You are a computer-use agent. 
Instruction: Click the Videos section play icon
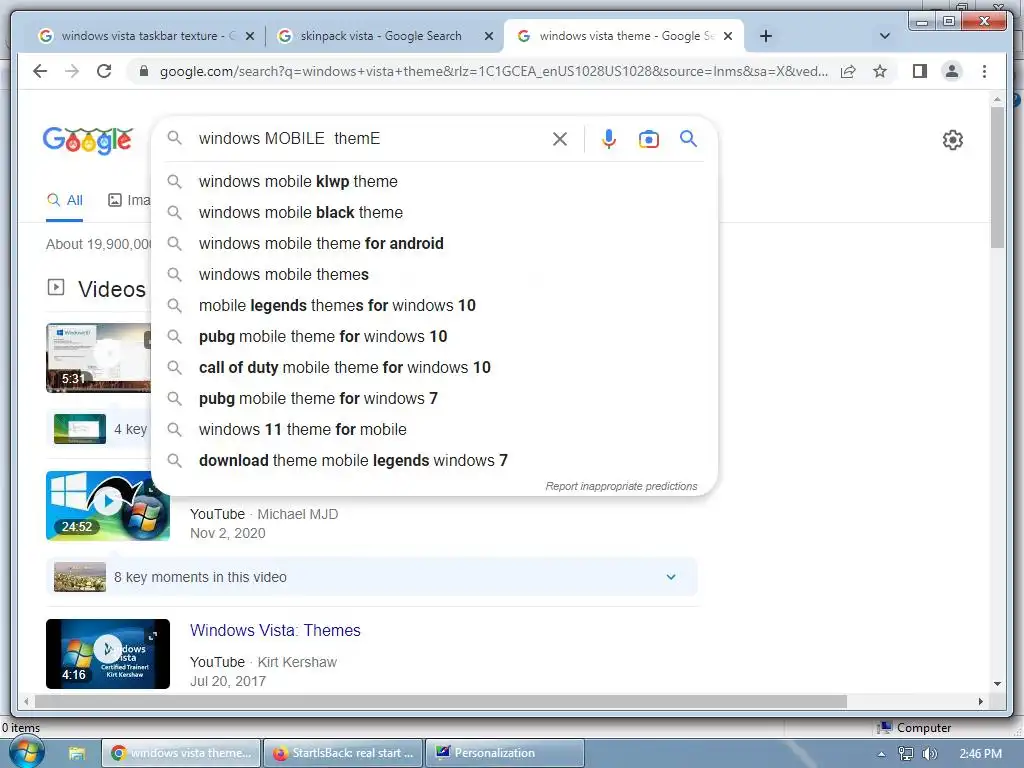(x=56, y=287)
